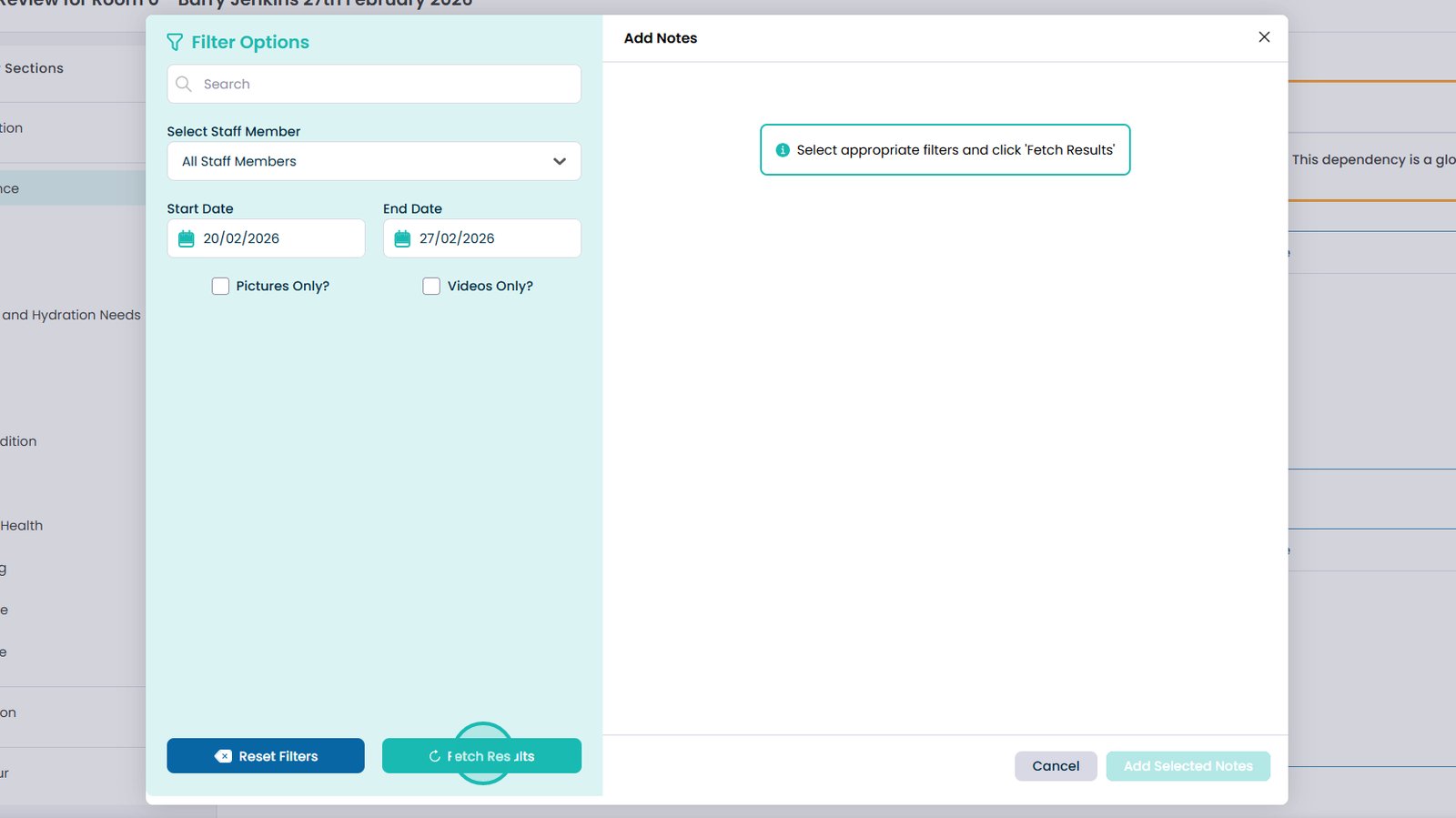This screenshot has width=1456, height=818.
Task: Select the End Date field 27/02/2026
Action: click(x=493, y=238)
